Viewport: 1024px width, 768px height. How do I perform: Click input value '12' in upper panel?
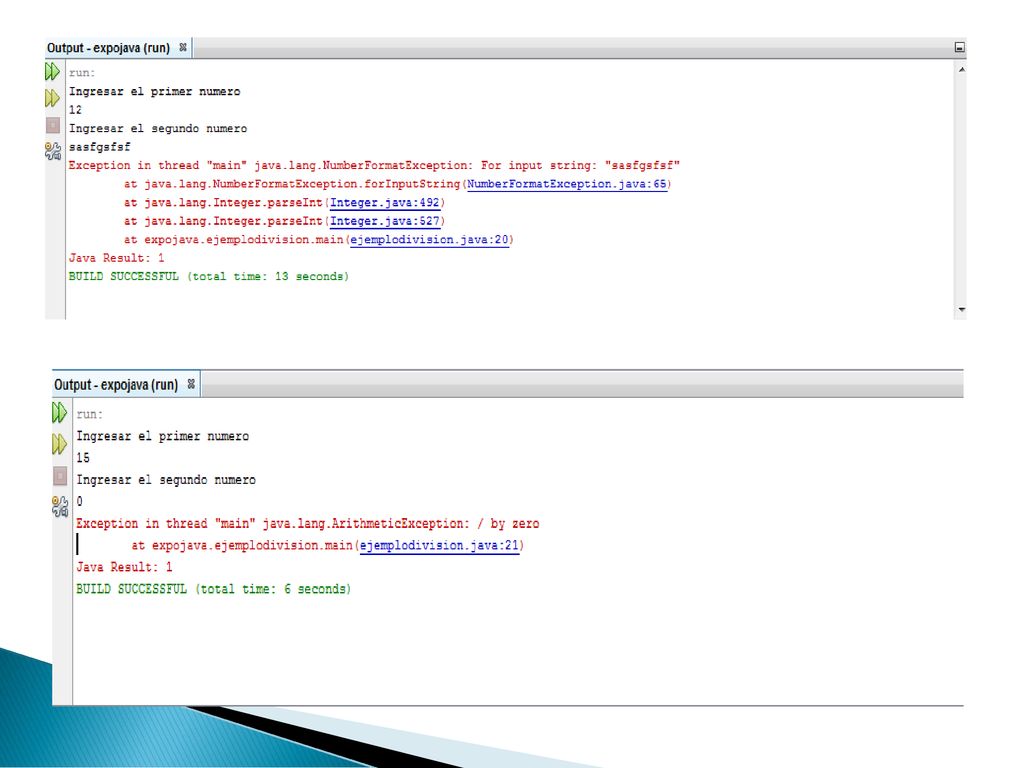coord(76,110)
